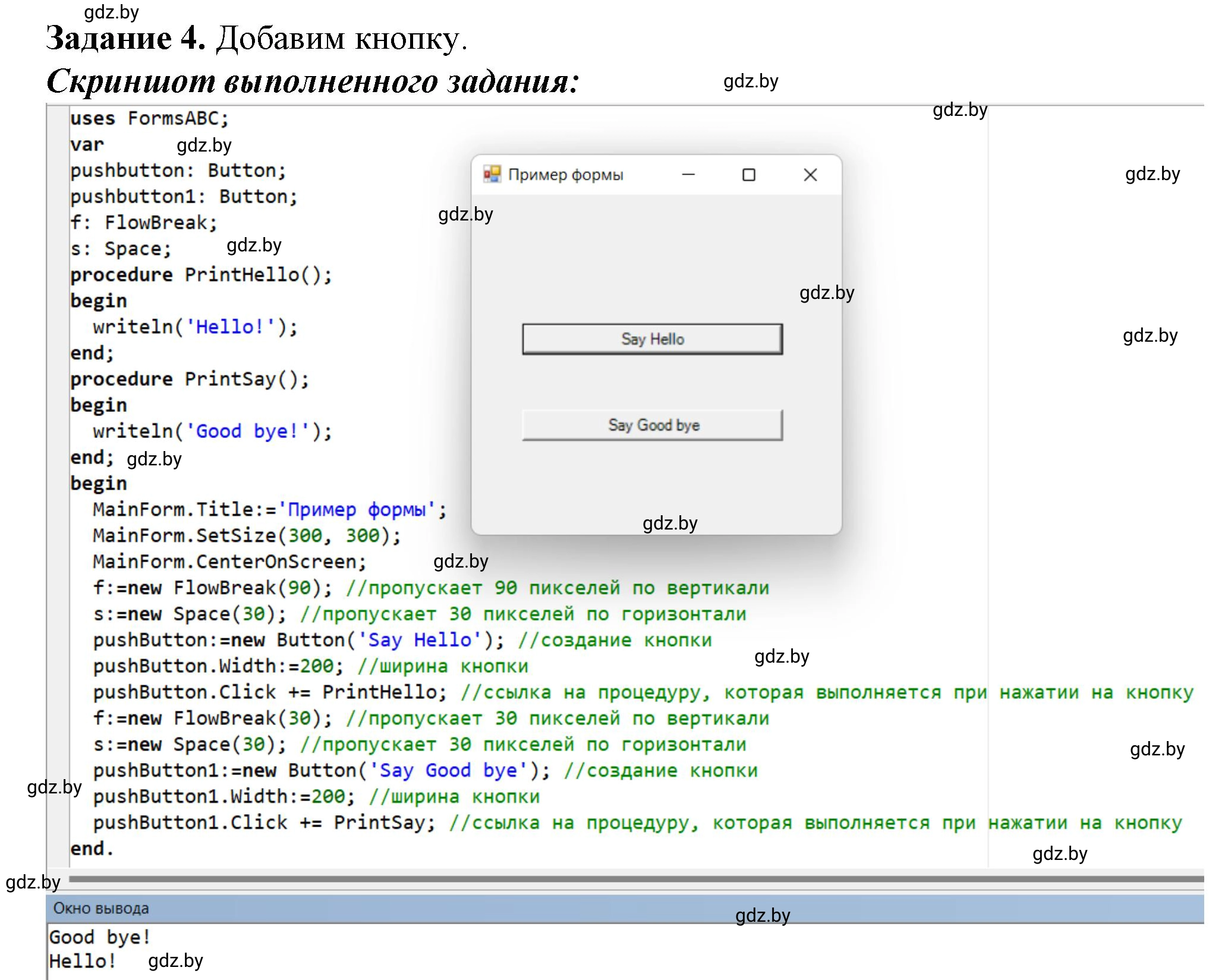Click the 'pushbutton1: Button;' declaration line

[x=184, y=197]
